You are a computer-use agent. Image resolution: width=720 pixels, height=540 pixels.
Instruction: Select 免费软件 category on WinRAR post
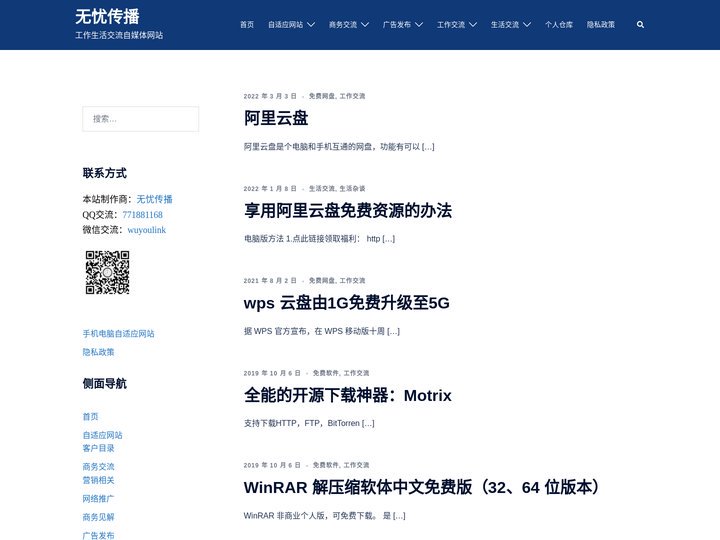click(x=326, y=465)
